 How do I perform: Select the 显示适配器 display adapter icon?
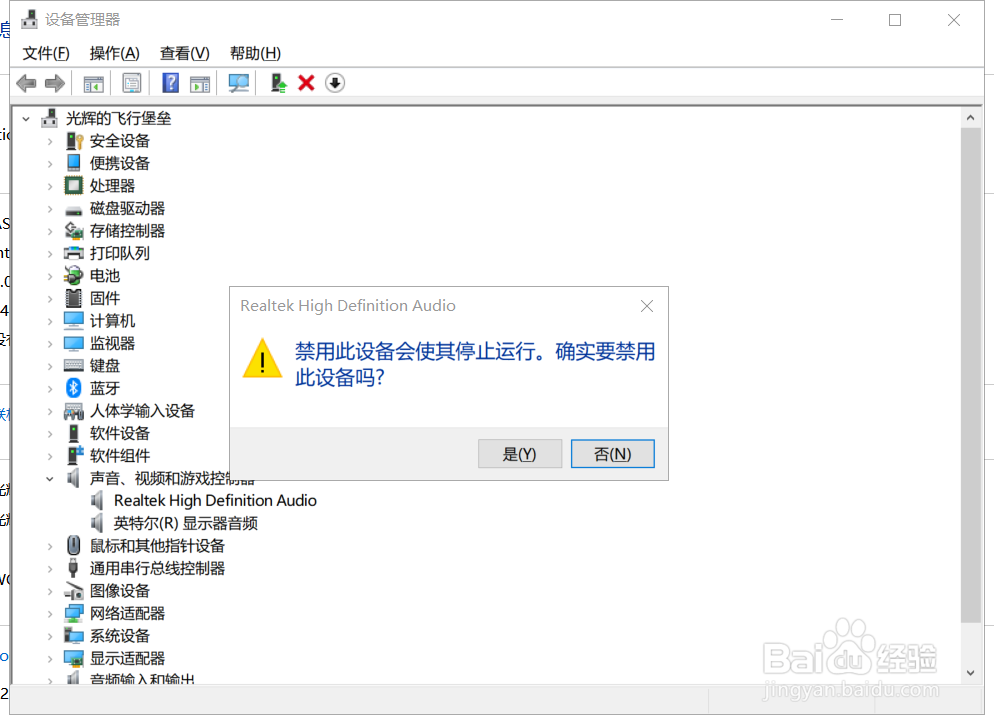(x=74, y=659)
